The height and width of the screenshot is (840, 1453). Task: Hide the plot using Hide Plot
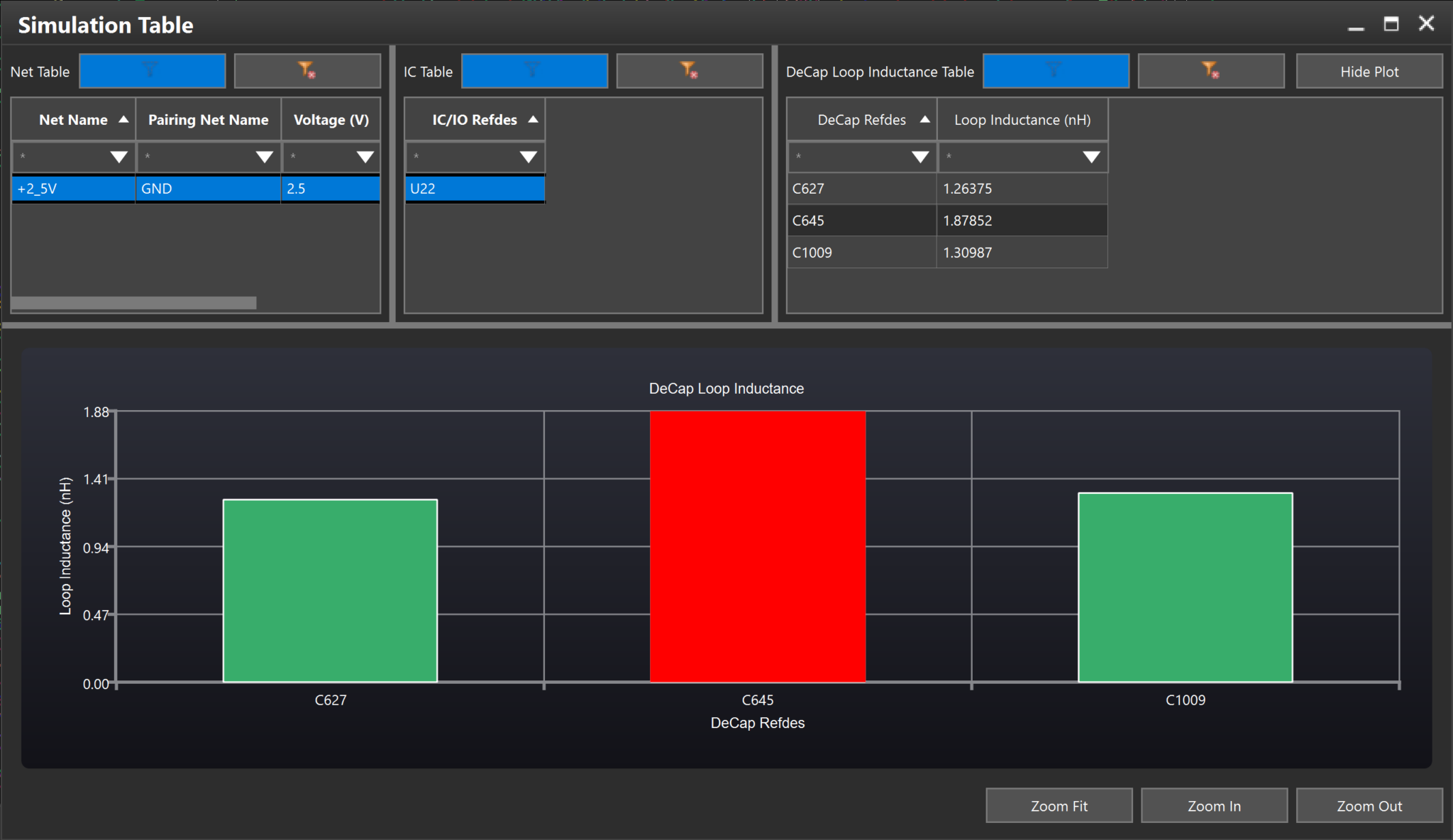coord(1369,70)
